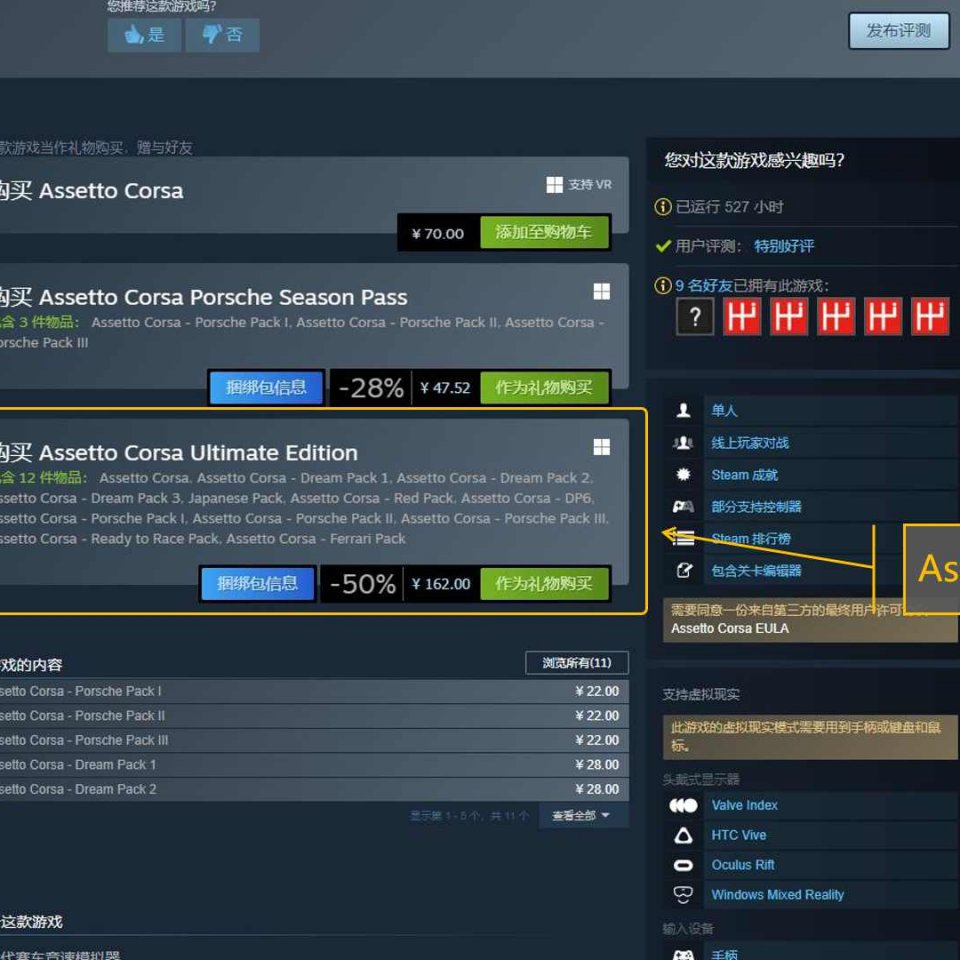960x960 pixels.
Task: Open the 9 名好友 link
Action: tap(704, 285)
